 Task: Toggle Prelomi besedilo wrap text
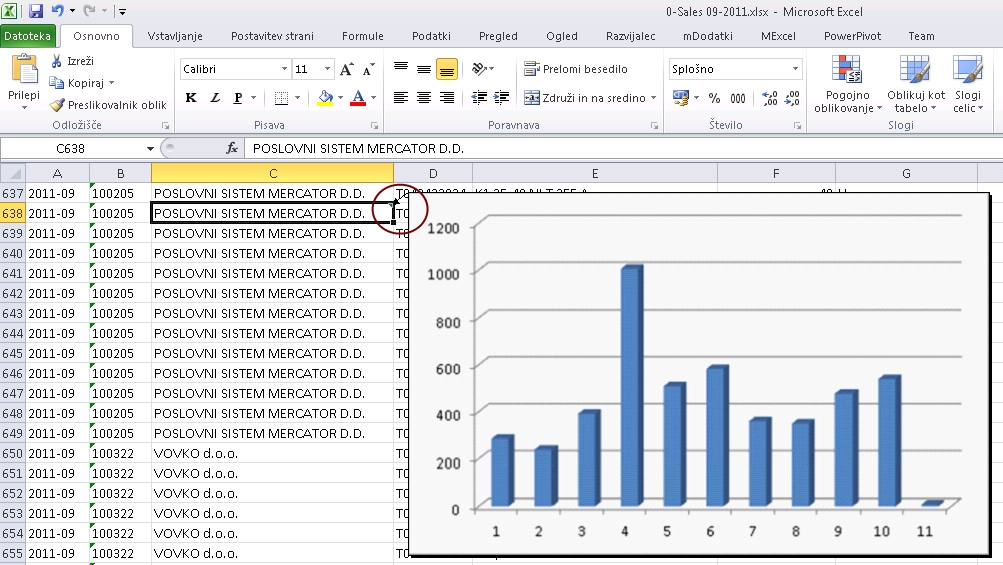coord(576,69)
